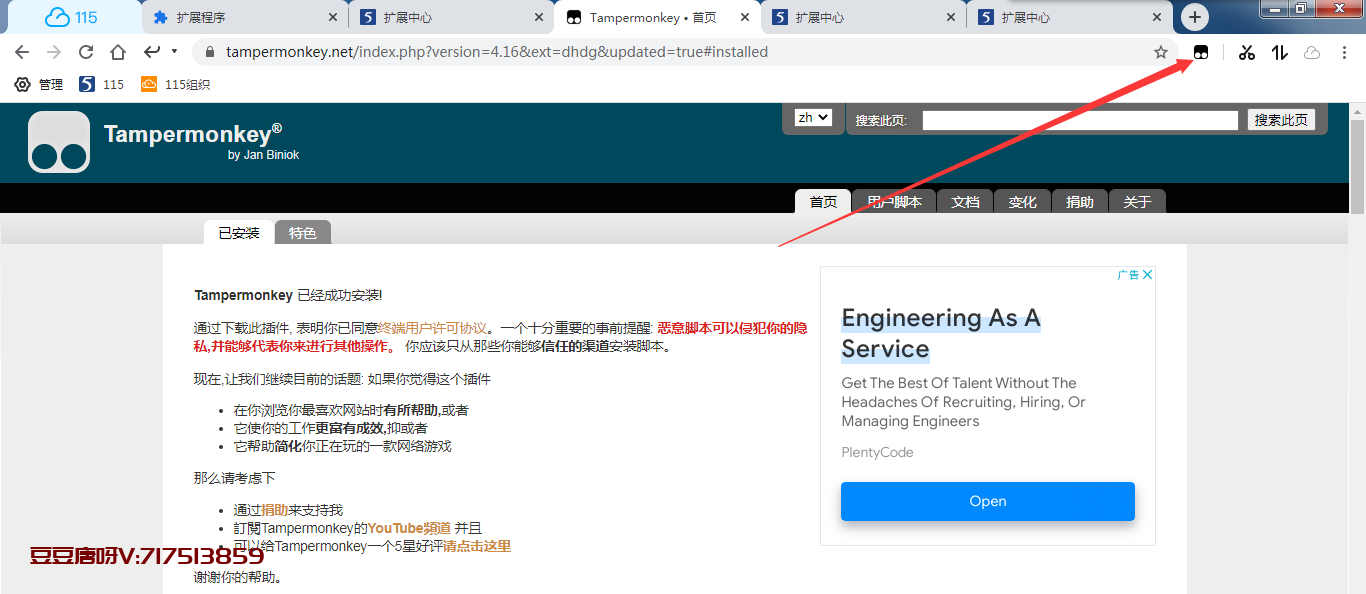Open the three-dot browser menu
Image resolution: width=1366 pixels, height=594 pixels.
[1345, 52]
